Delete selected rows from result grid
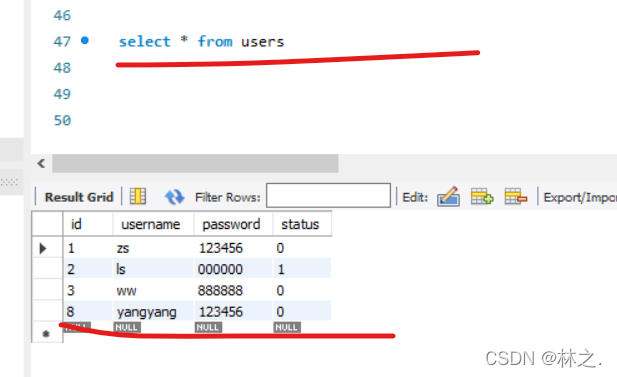Image resolution: width=617 pixels, height=377 pixels. [515, 196]
